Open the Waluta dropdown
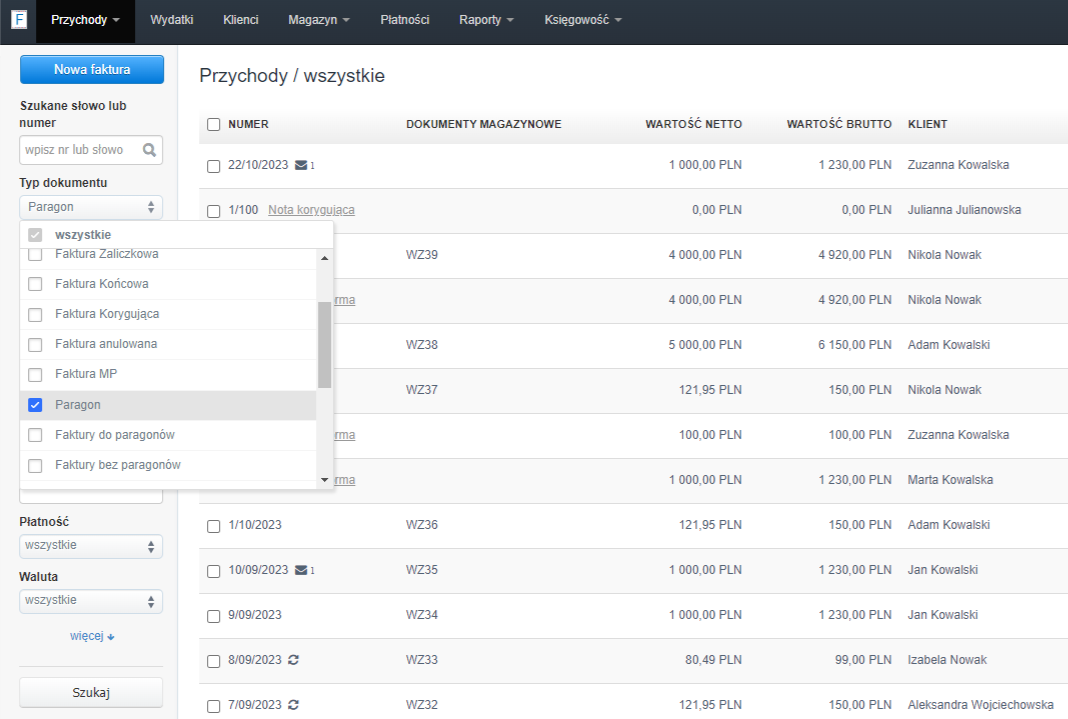This screenshot has height=719, width=1068. tap(91, 601)
